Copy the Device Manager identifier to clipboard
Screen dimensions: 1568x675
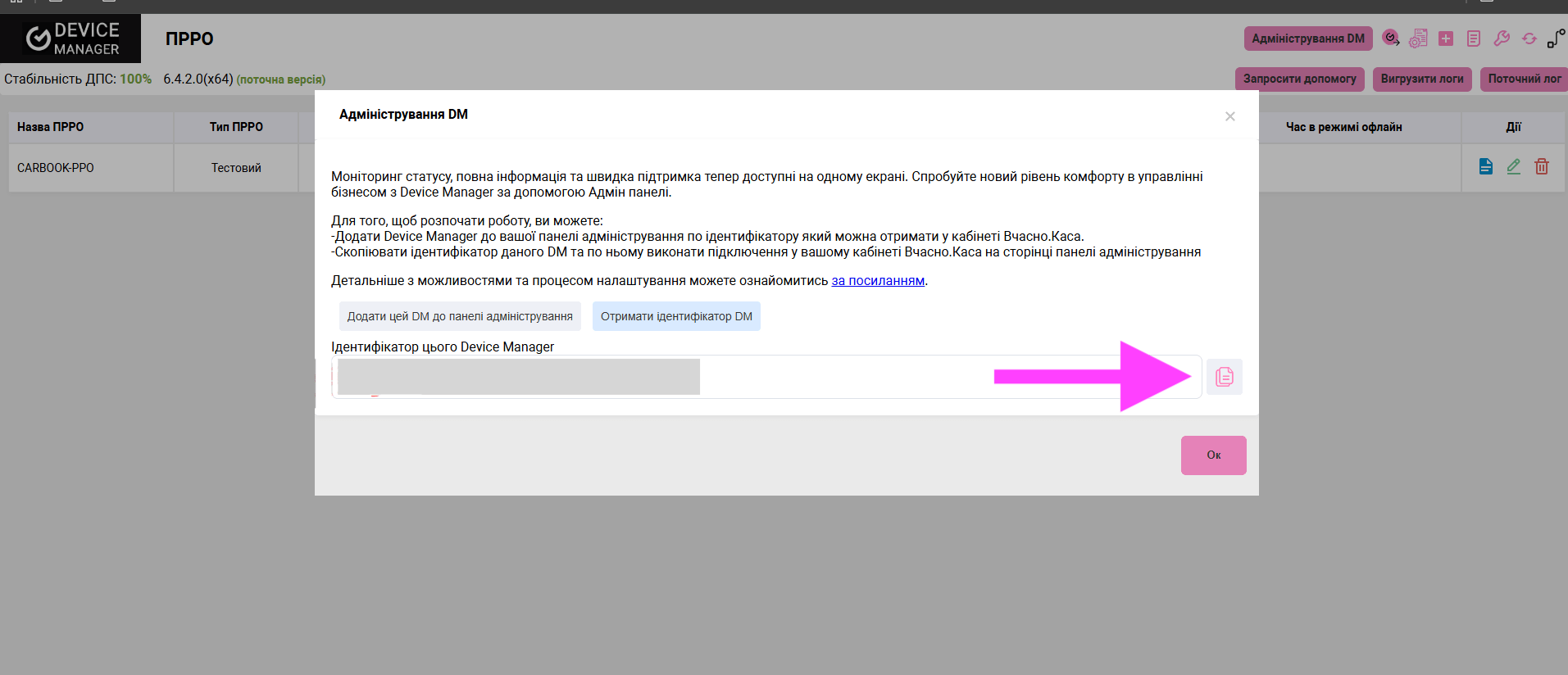pyautogui.click(x=1224, y=377)
